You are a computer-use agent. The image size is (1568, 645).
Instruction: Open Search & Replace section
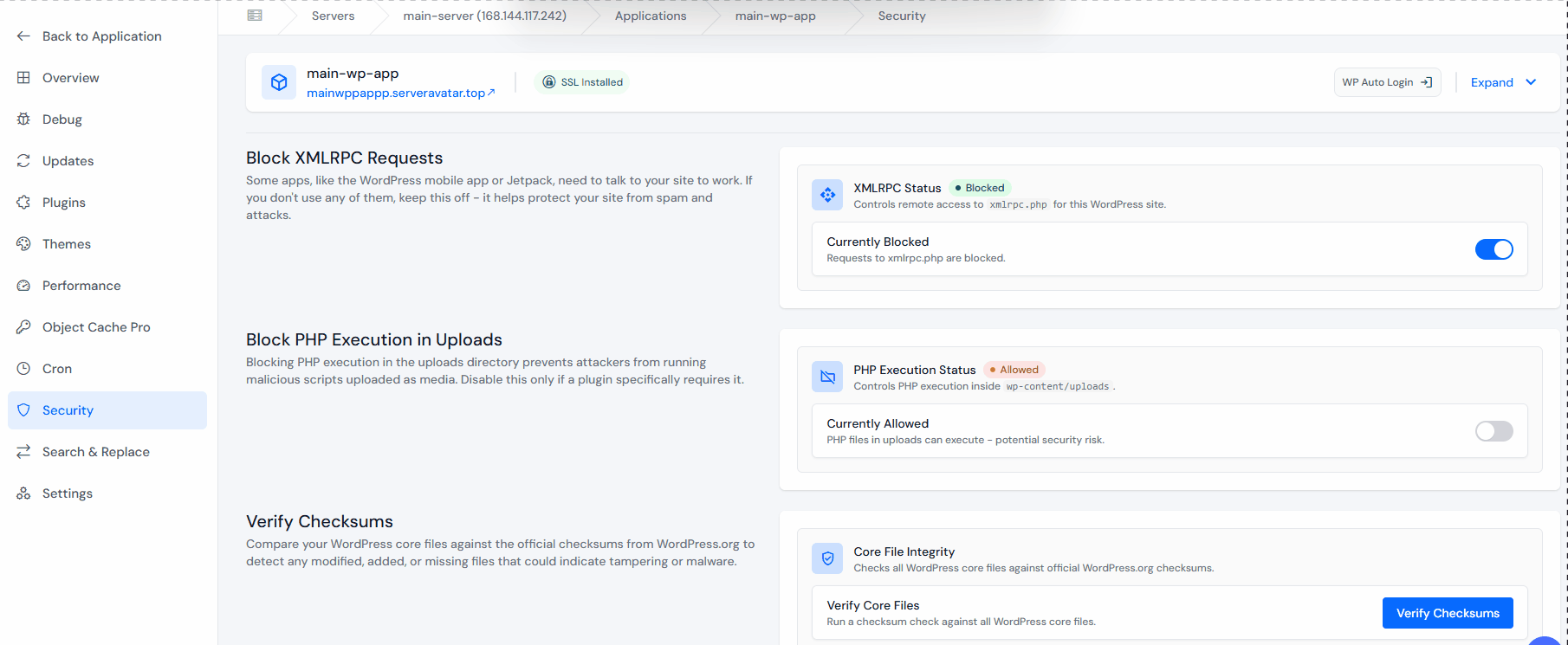click(107, 452)
